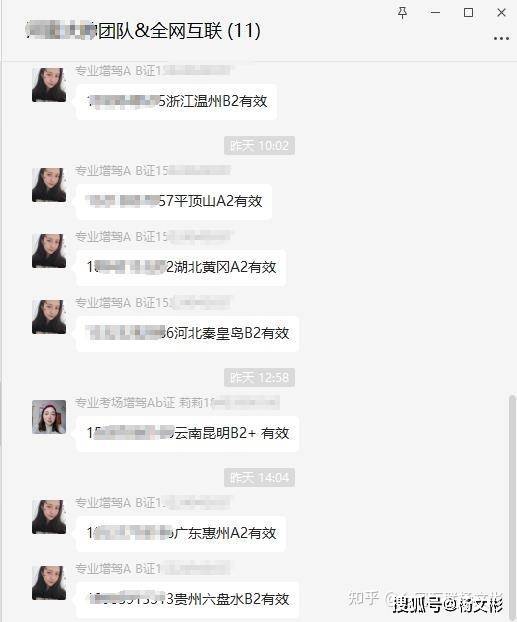Select the 浙江温州B2有效 message bubble

pos(176,102)
